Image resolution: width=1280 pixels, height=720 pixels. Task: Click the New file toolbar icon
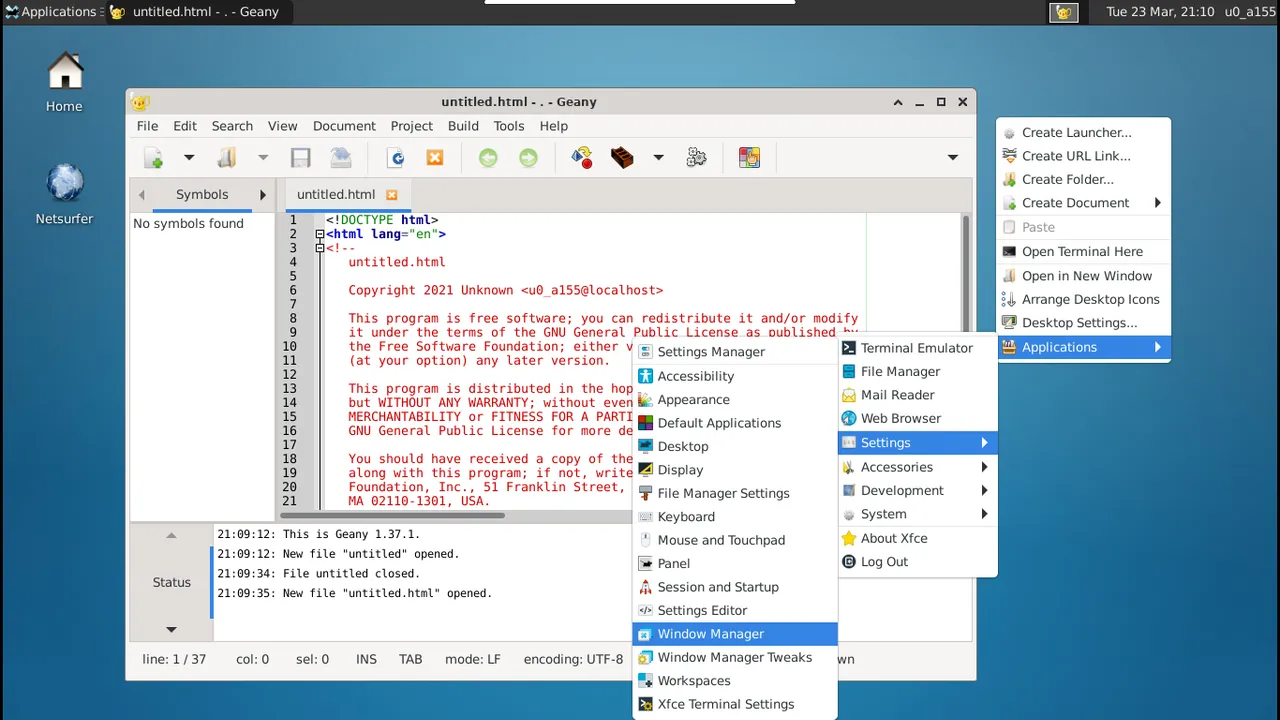click(x=153, y=158)
